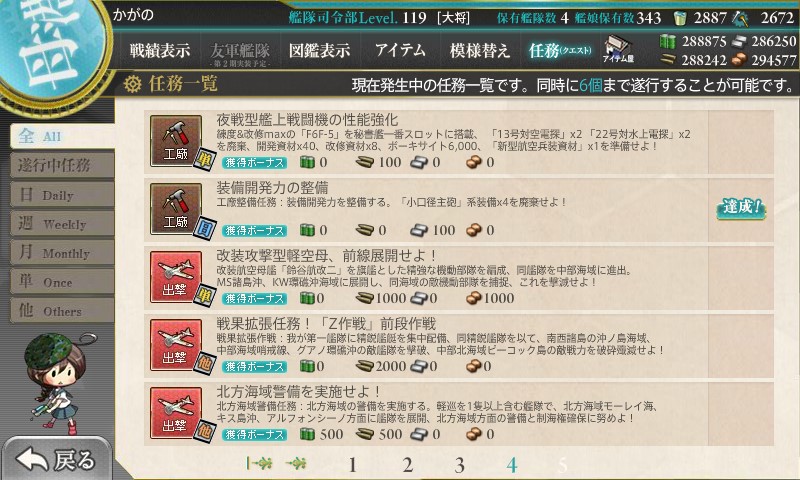Image resolution: width=800 pixels, height=480 pixels.
Task: Click the 出撃 icon of 戦果拡張任務 Z作戦 quest
Action: 176,345
